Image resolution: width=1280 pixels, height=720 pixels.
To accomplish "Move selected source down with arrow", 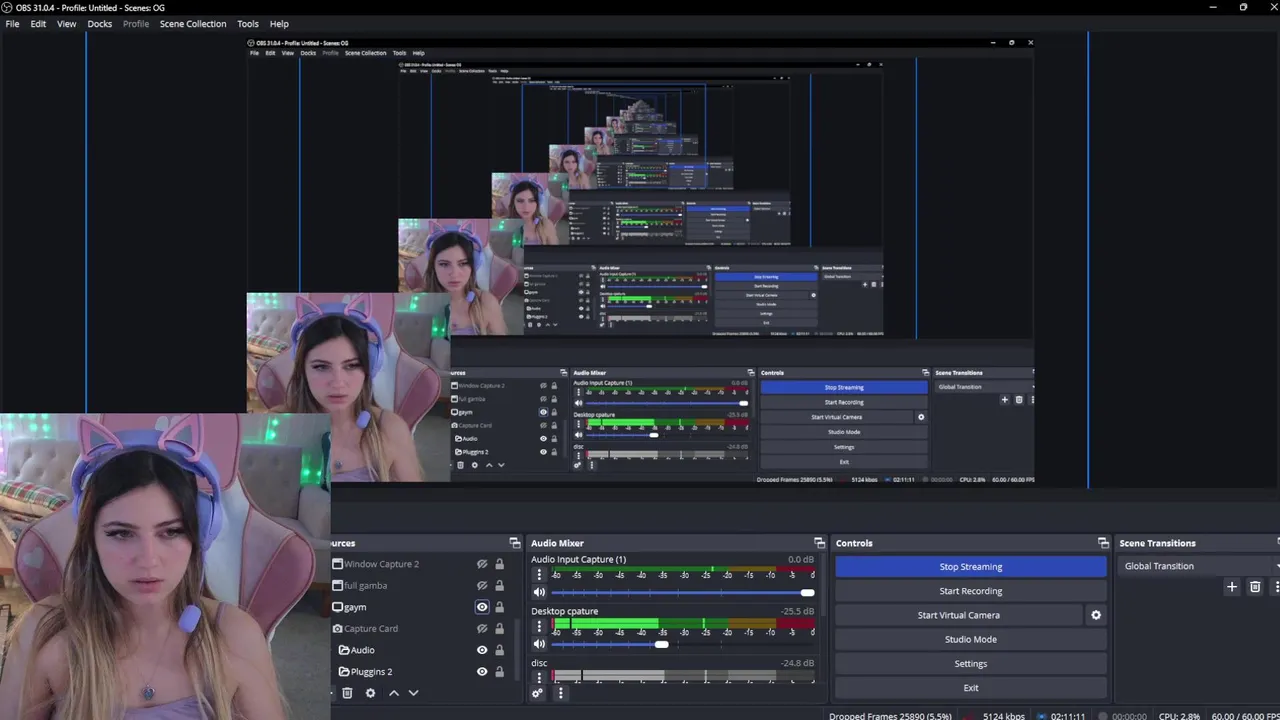I will [x=413, y=693].
